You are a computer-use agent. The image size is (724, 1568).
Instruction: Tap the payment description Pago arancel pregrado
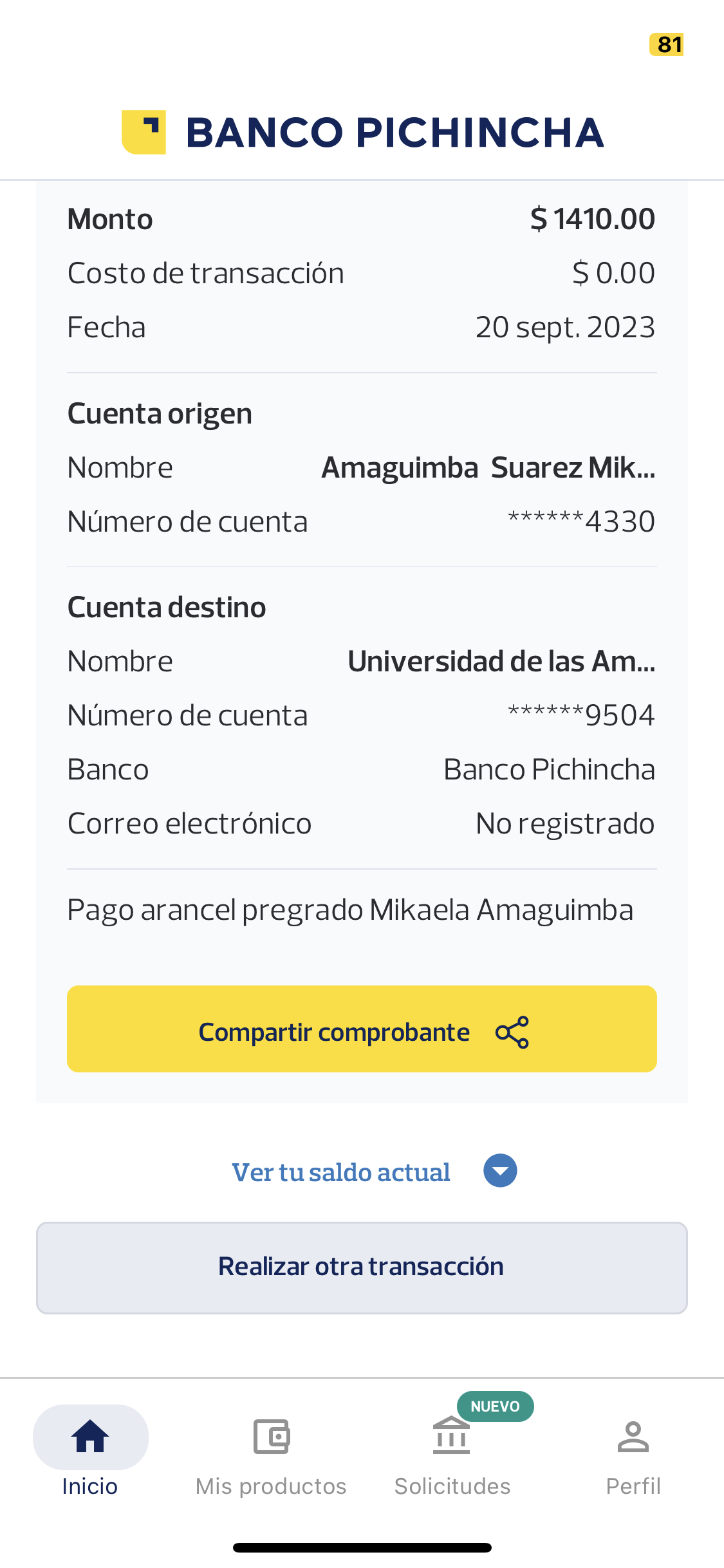tap(350, 910)
